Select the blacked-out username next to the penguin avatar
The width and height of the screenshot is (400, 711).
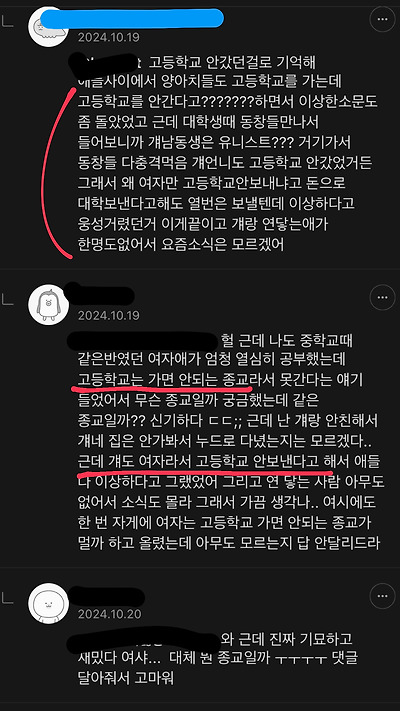[101, 295]
